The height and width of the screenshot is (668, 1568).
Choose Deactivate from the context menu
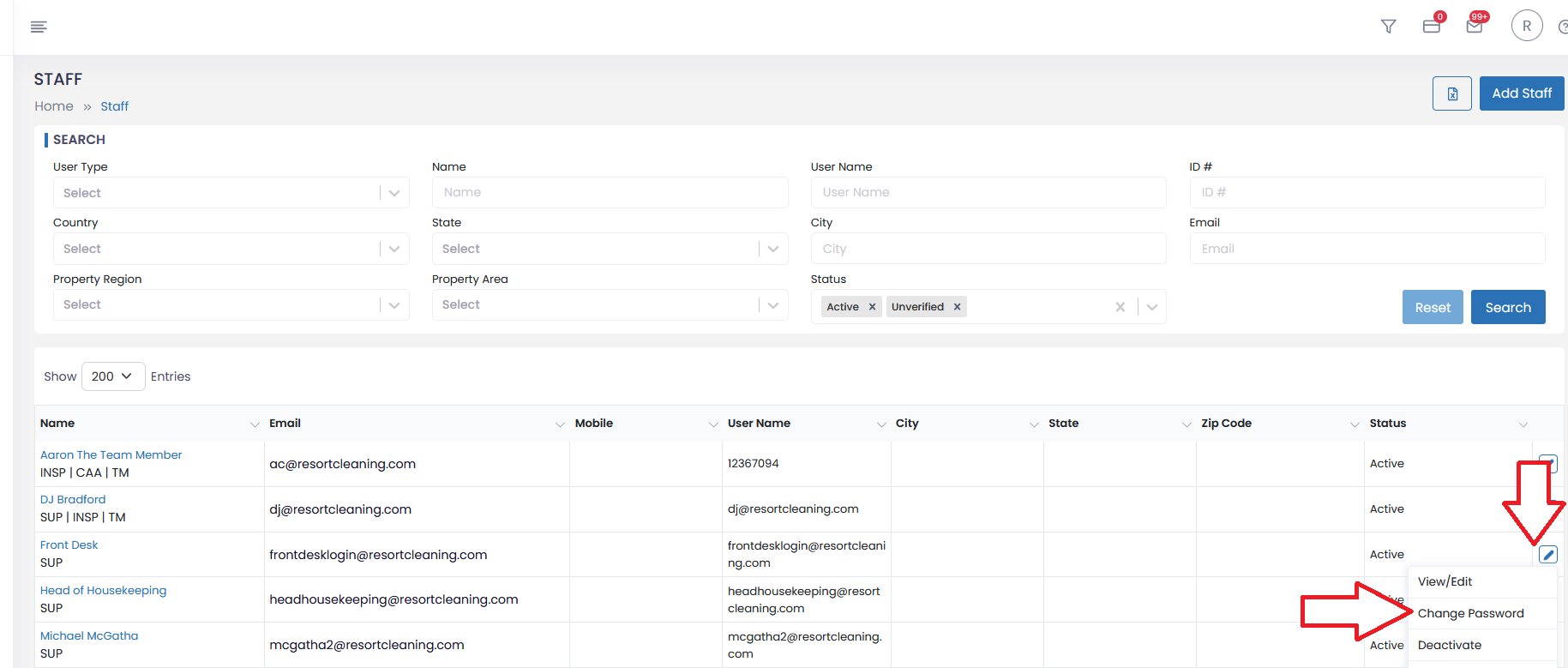point(1449,645)
